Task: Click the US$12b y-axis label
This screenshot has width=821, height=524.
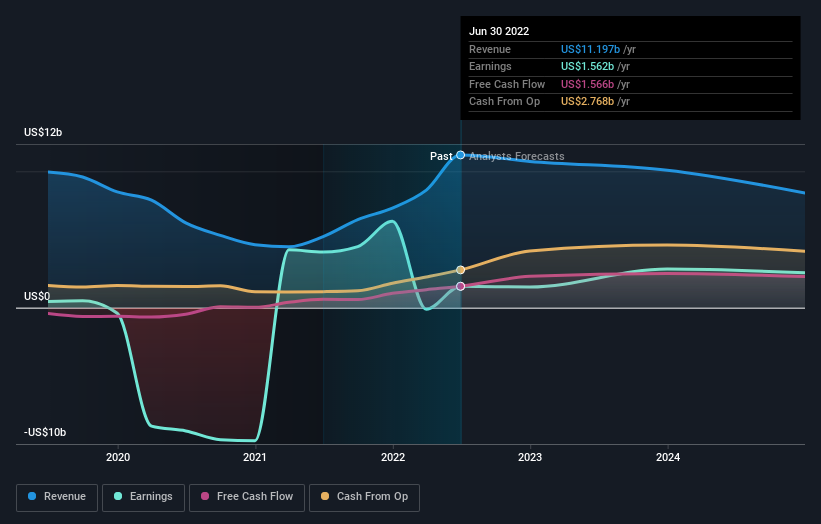Action: [x=43, y=132]
